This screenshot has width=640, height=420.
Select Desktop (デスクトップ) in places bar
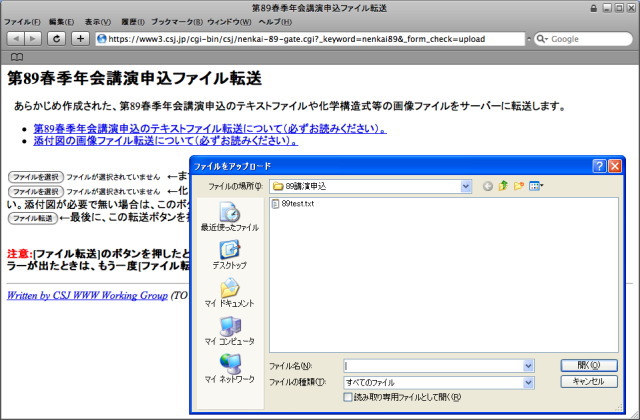point(229,254)
